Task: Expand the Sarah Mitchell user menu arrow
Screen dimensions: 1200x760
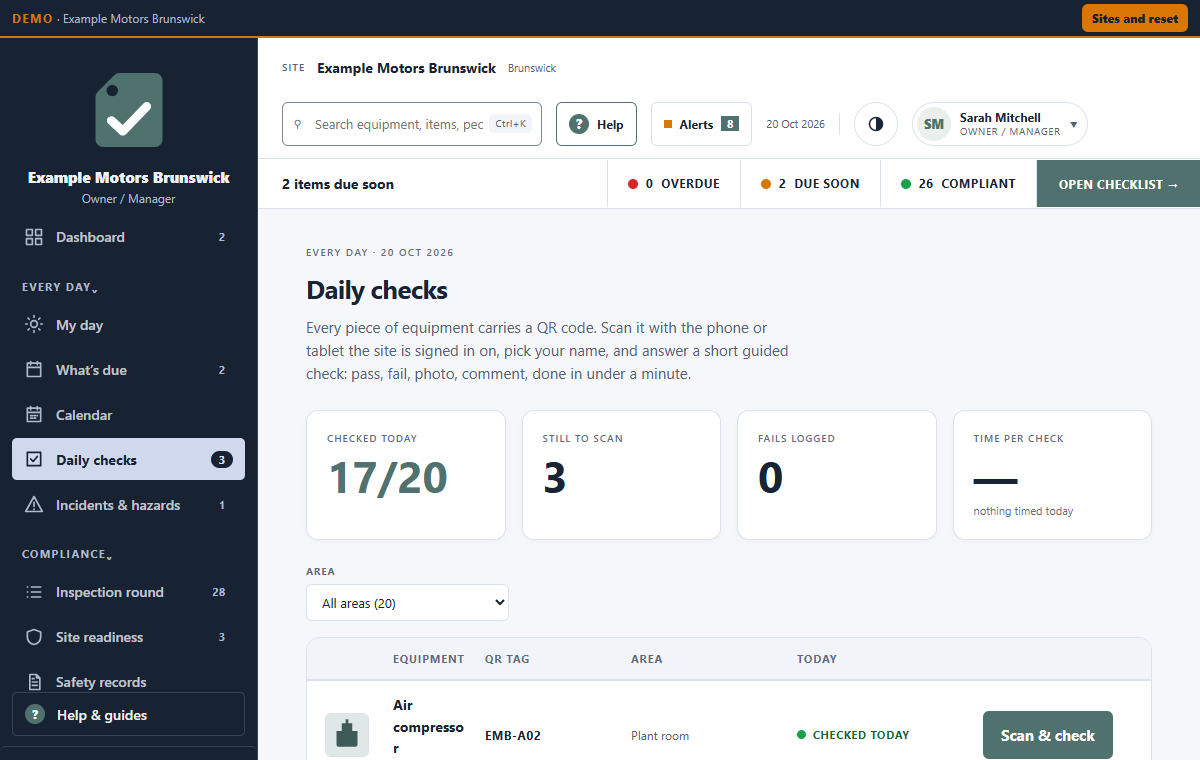Action: 1074,125
